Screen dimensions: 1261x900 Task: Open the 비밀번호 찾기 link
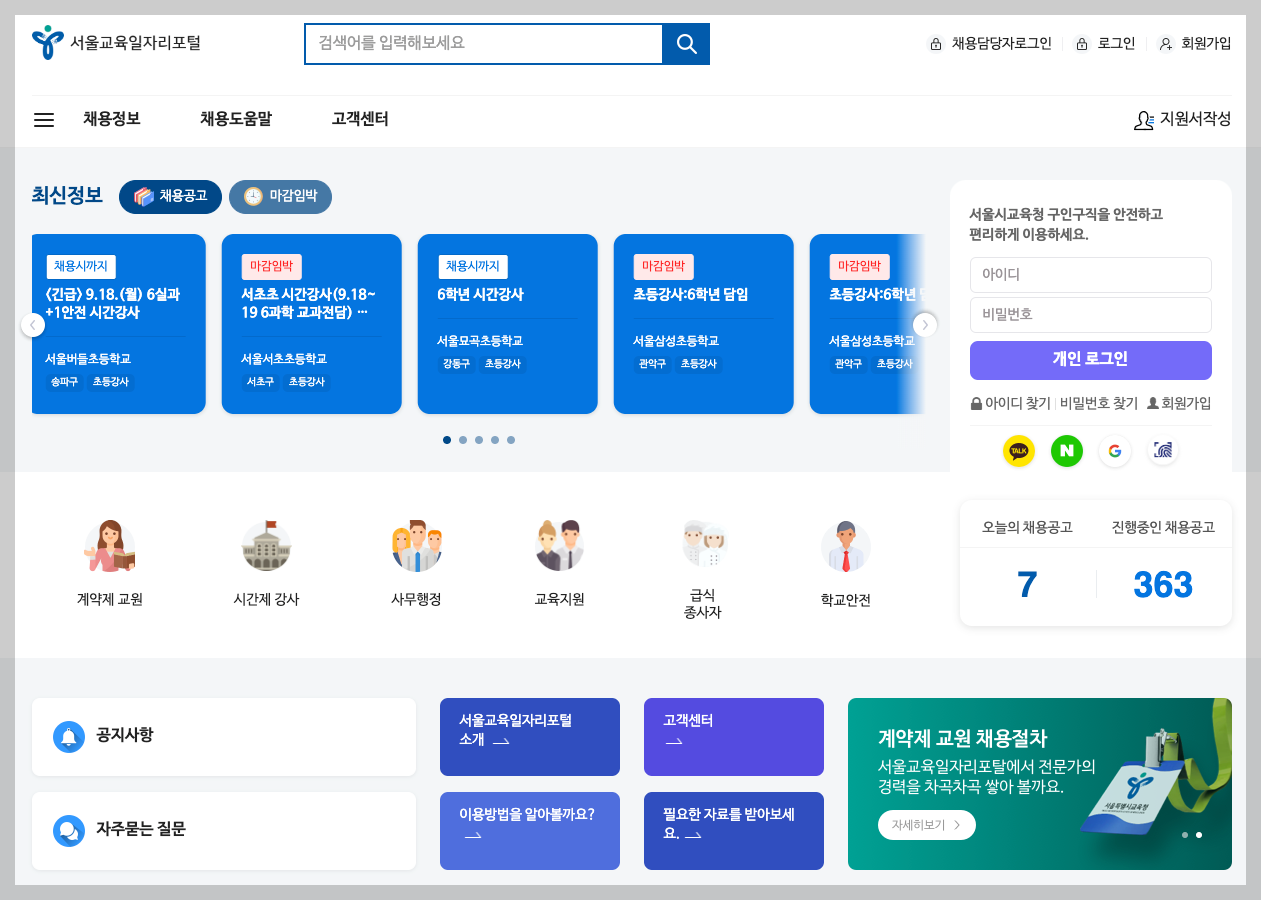[1101, 403]
